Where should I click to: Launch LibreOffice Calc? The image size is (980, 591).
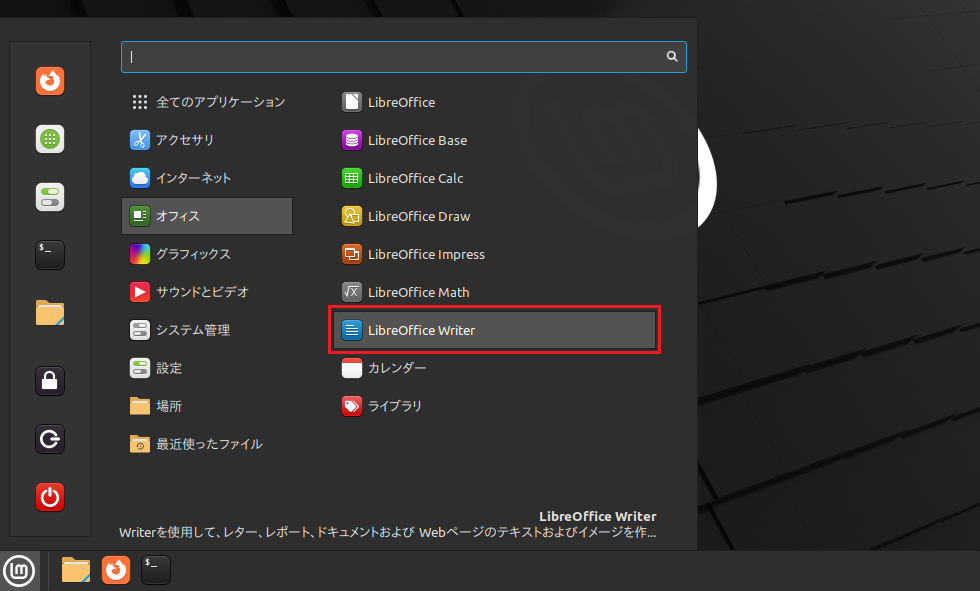pyautogui.click(x=494, y=178)
